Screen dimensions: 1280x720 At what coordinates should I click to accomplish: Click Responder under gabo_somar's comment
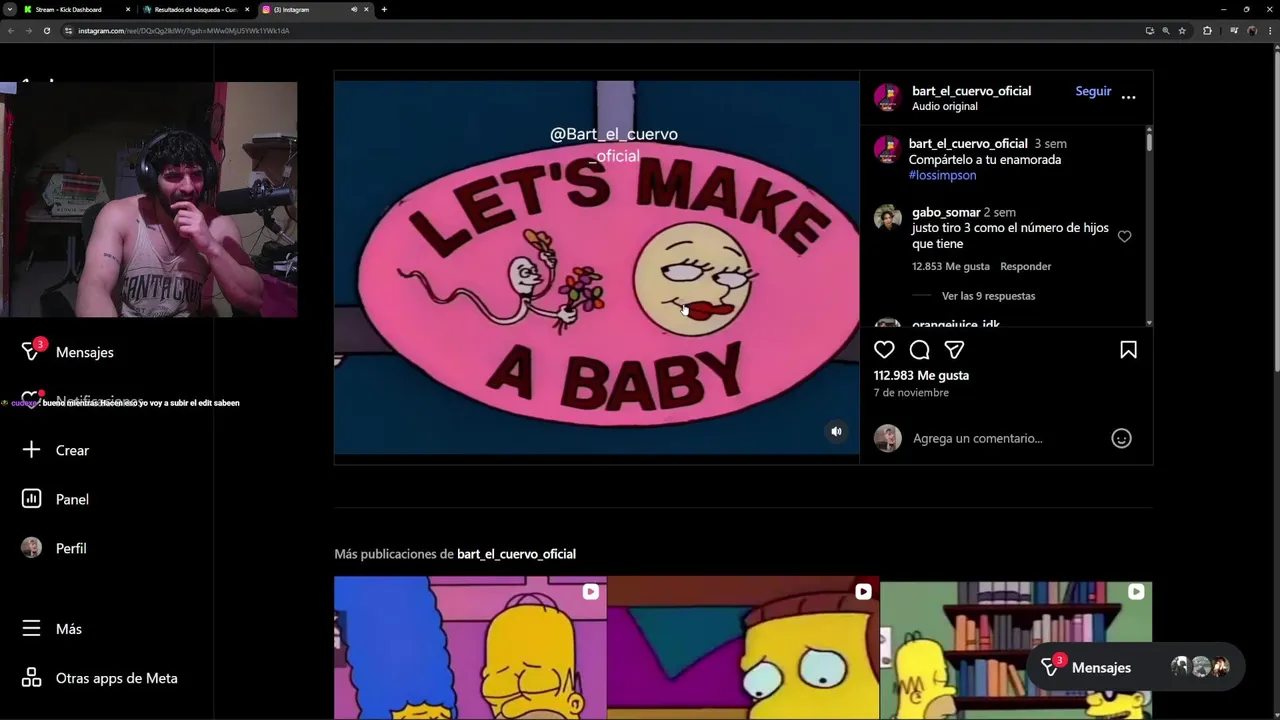tap(1026, 266)
